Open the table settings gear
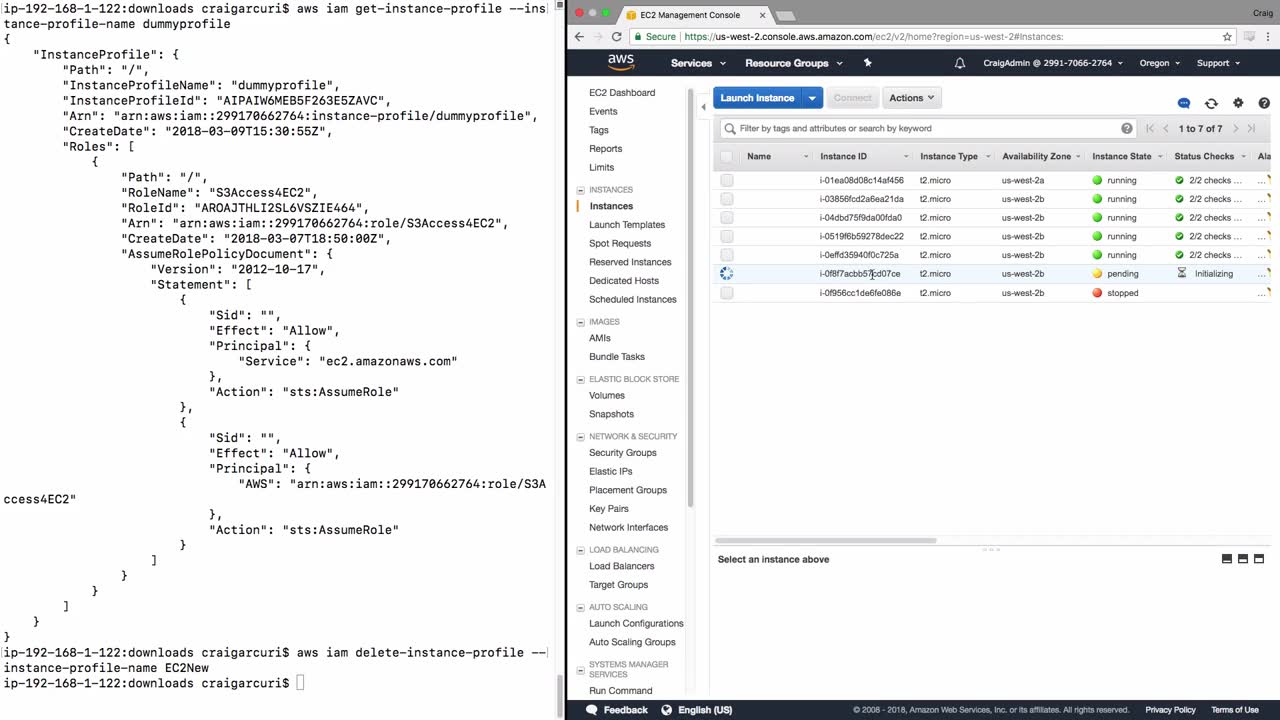The width and height of the screenshot is (1280, 720). coord(1238,103)
